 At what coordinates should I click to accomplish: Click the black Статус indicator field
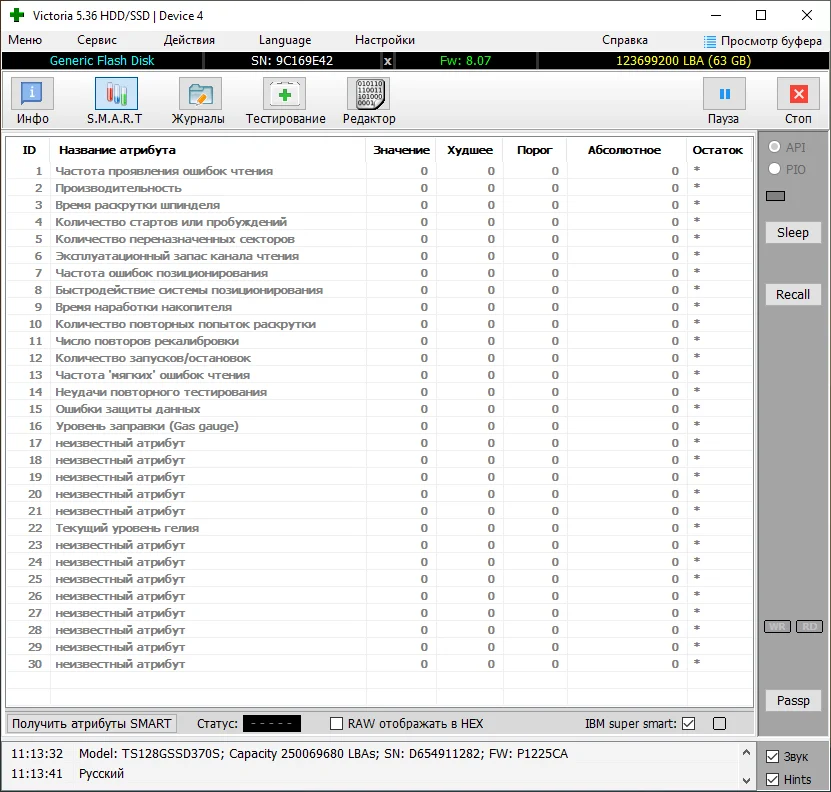tap(272, 724)
